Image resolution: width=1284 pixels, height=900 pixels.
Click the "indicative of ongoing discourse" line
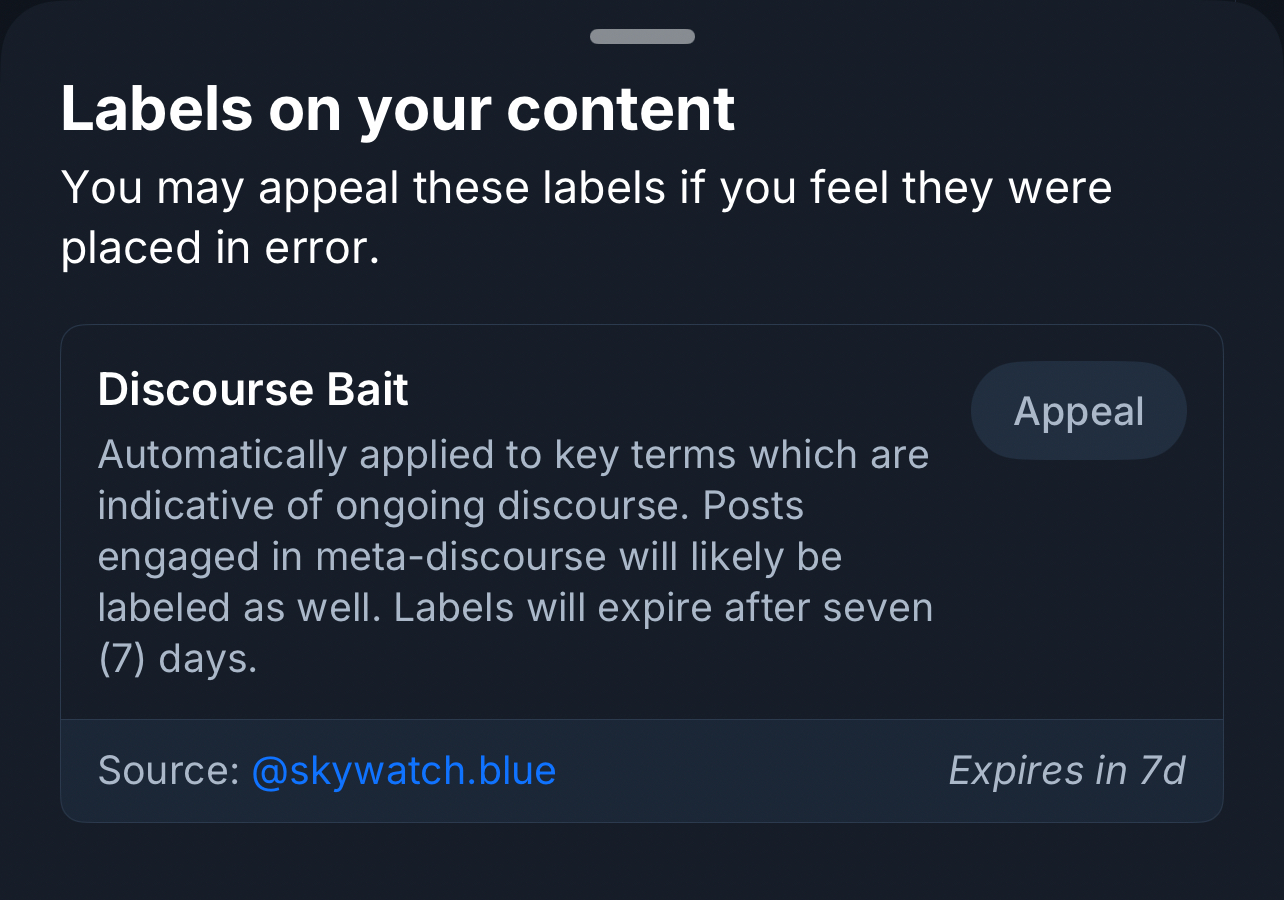tap(450, 506)
